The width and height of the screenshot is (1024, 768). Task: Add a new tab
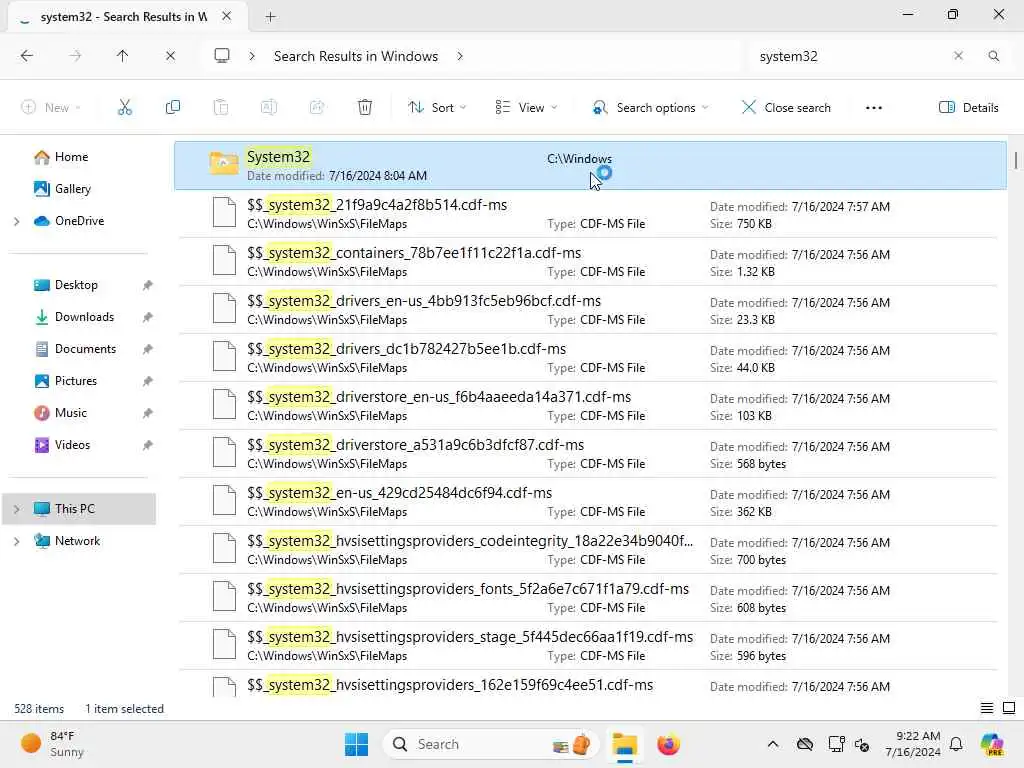pyautogui.click(x=270, y=17)
